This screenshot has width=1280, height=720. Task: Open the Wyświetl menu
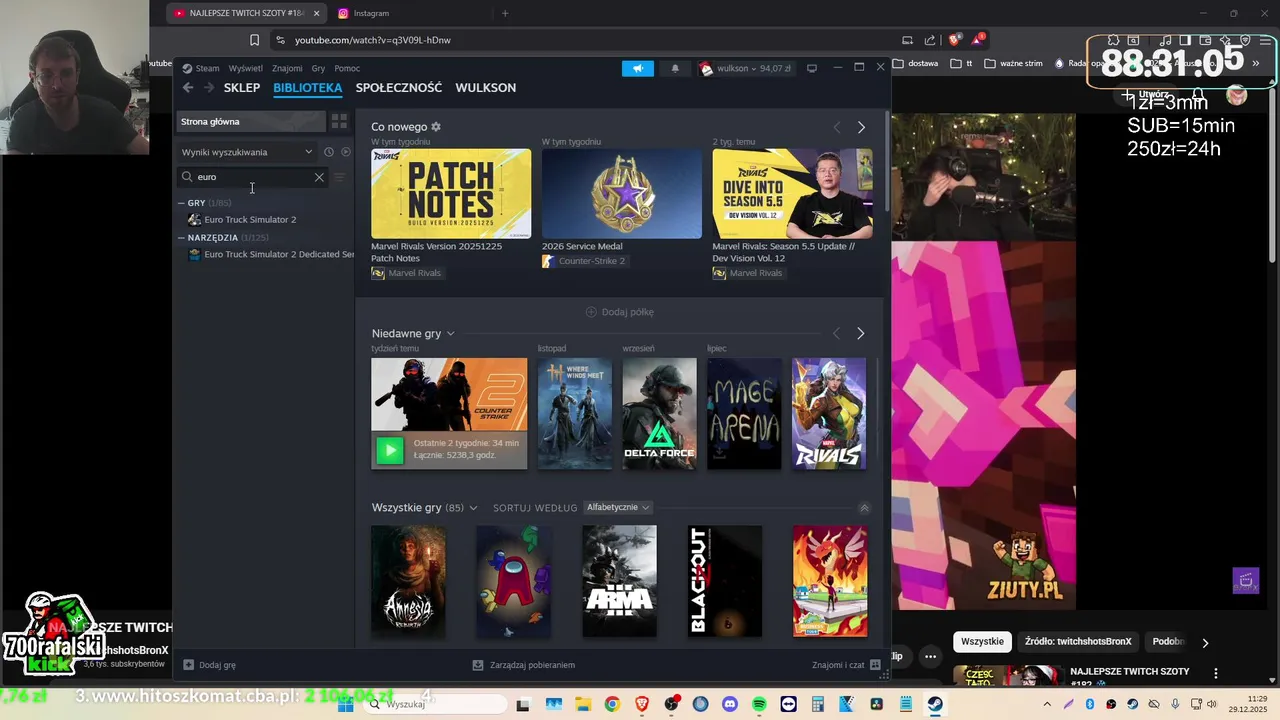click(245, 68)
